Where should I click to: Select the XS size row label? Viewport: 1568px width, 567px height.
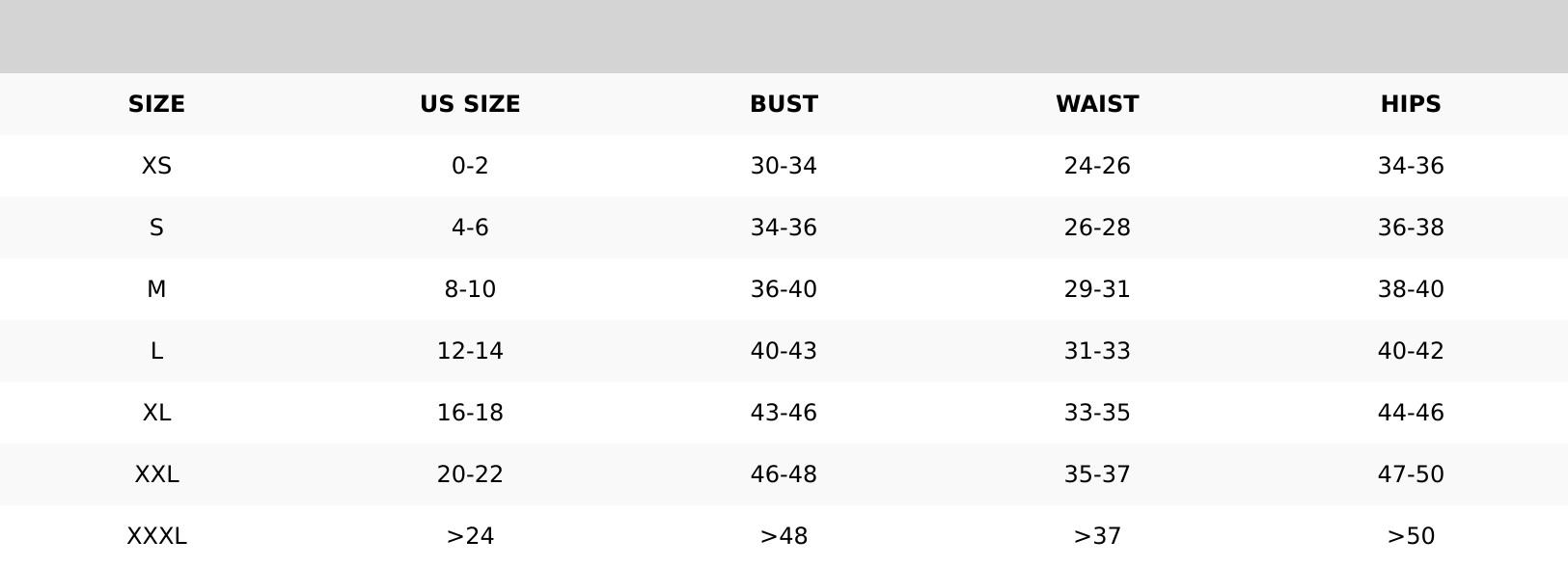(x=156, y=166)
